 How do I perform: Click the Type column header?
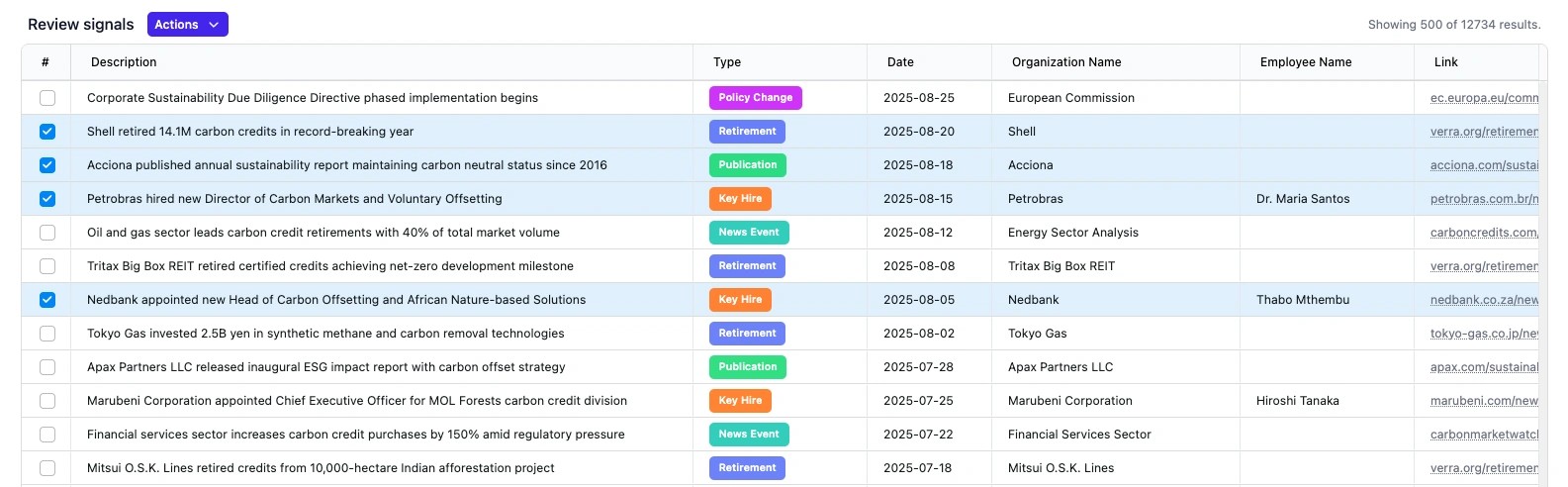pos(727,62)
